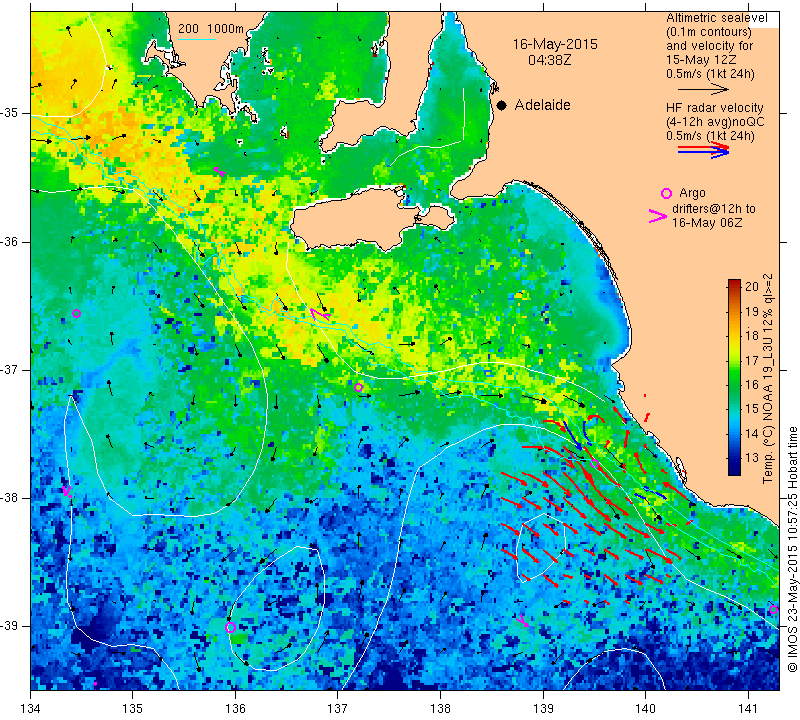Select the 'drifters@12h to' legend text
800x720 pixels.
coord(714,209)
